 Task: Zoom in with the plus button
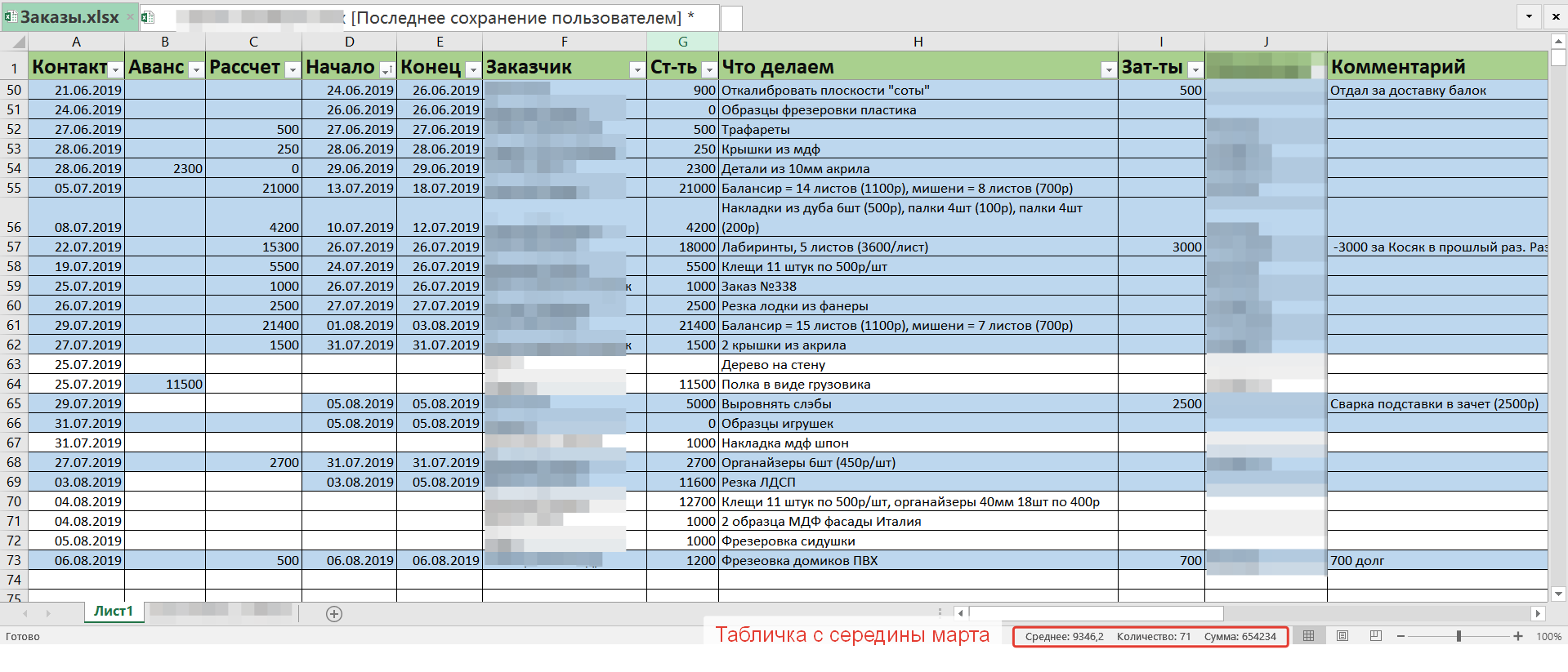[1518, 636]
